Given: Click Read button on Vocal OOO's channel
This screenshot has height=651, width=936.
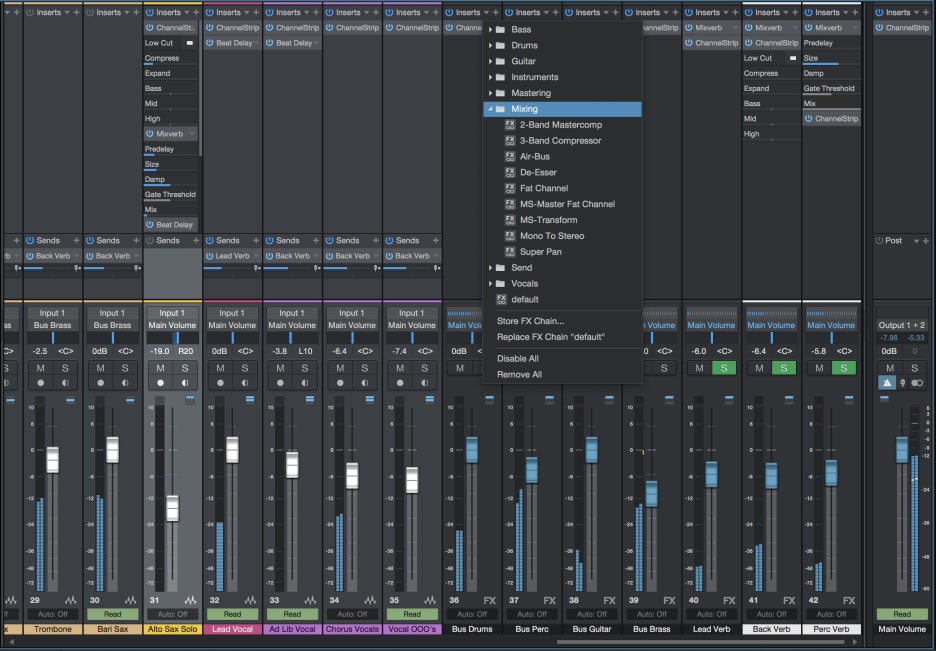Looking at the screenshot, I should click(x=412, y=614).
